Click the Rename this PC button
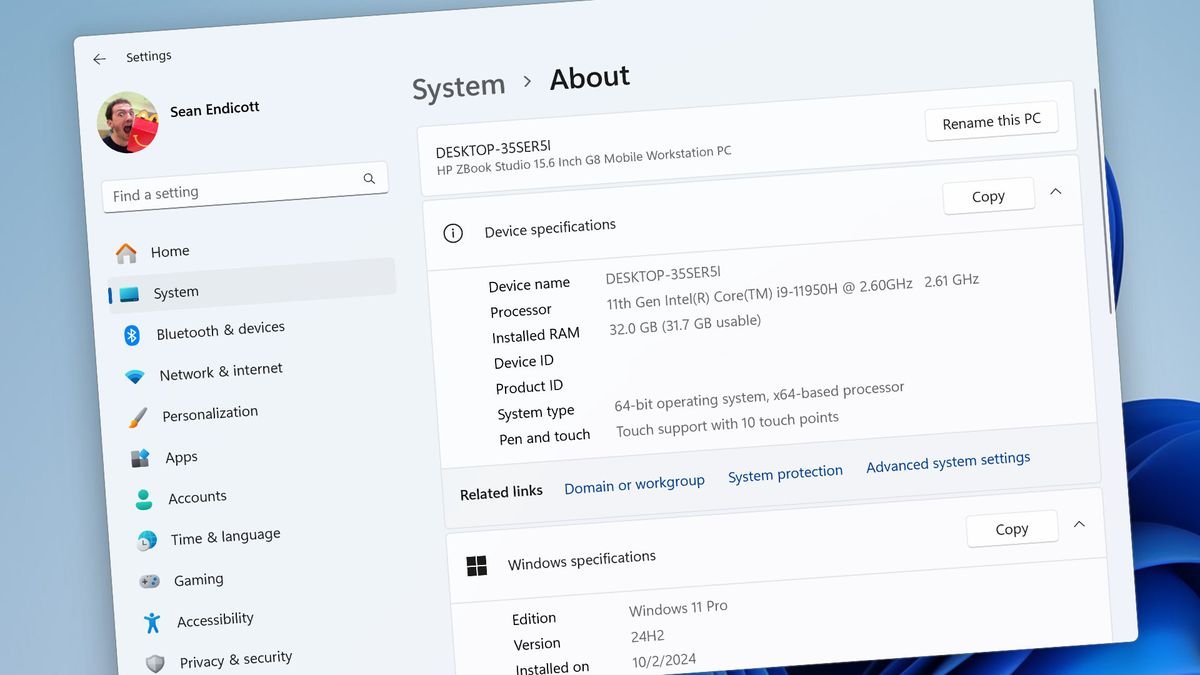Screen dimensions: 1200x675 pyautogui.click(x=991, y=122)
